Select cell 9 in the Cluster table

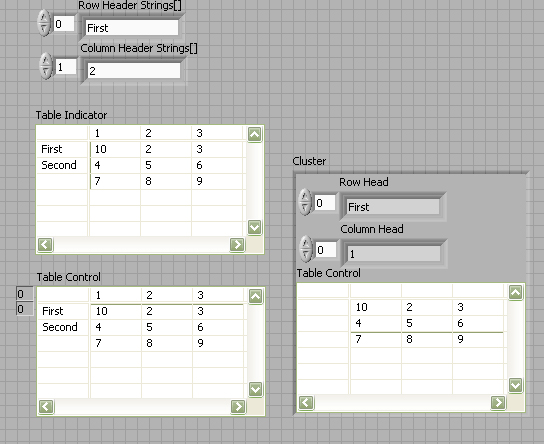[x=478, y=339]
